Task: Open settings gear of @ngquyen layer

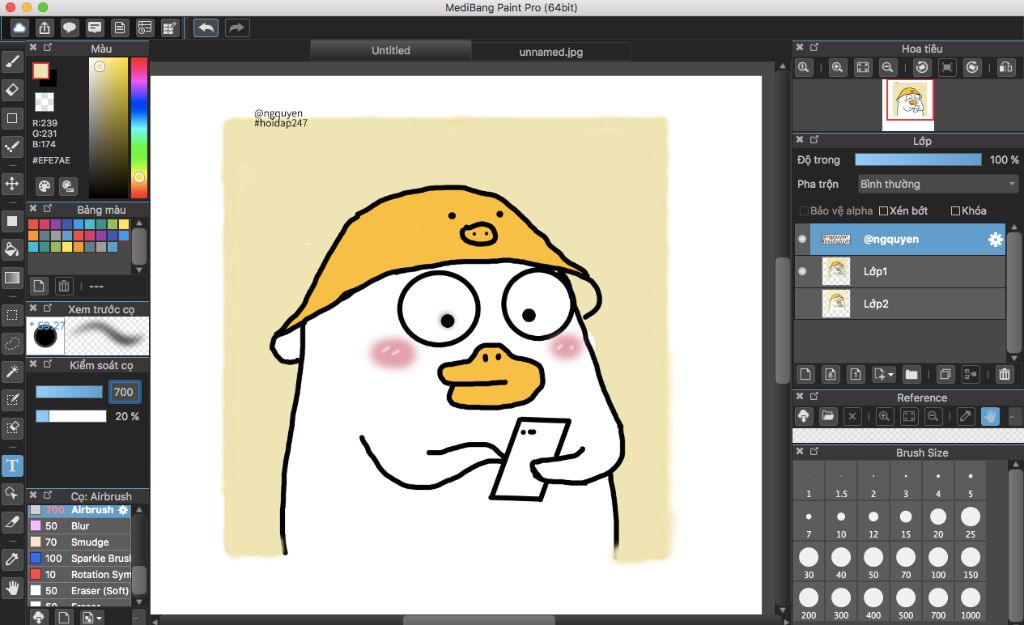Action: point(995,240)
